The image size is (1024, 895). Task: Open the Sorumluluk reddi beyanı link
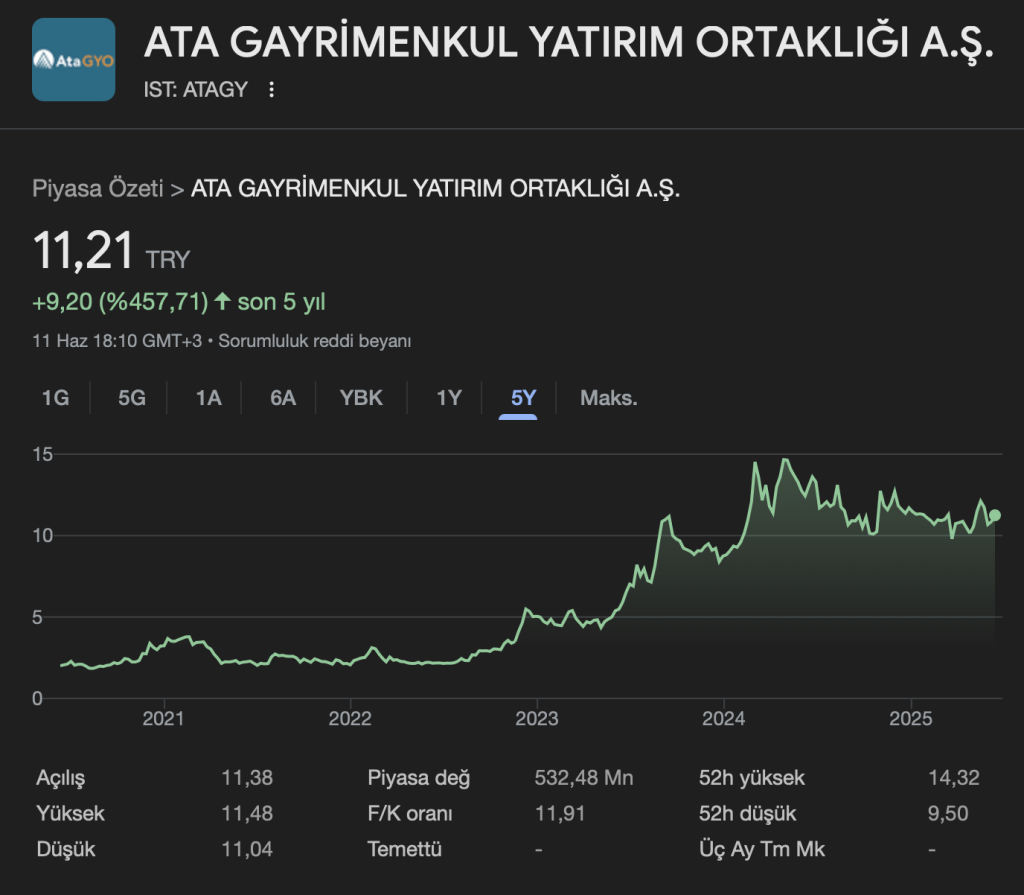point(315,341)
